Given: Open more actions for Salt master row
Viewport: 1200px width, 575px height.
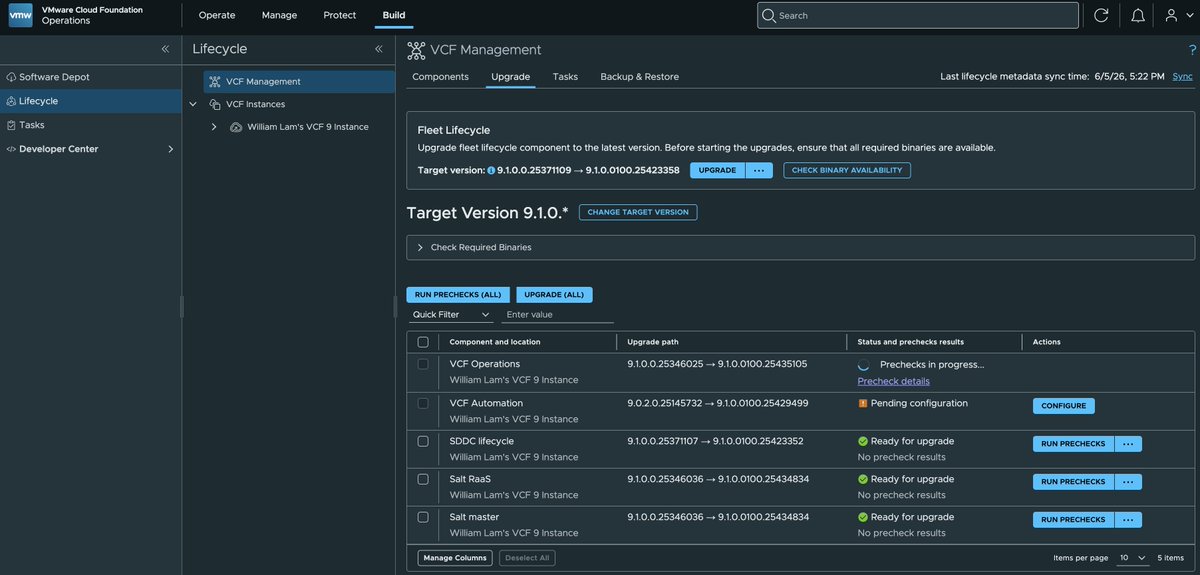Looking at the screenshot, I should click(1128, 520).
